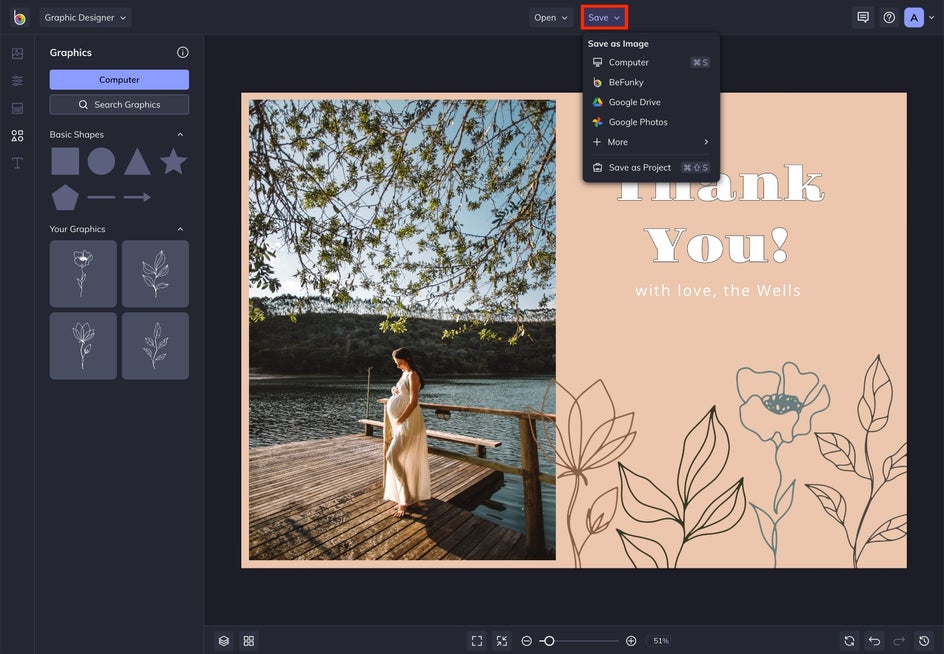Image resolution: width=944 pixels, height=654 pixels.
Task: Add the arrow line shape
Action: click(x=137, y=197)
